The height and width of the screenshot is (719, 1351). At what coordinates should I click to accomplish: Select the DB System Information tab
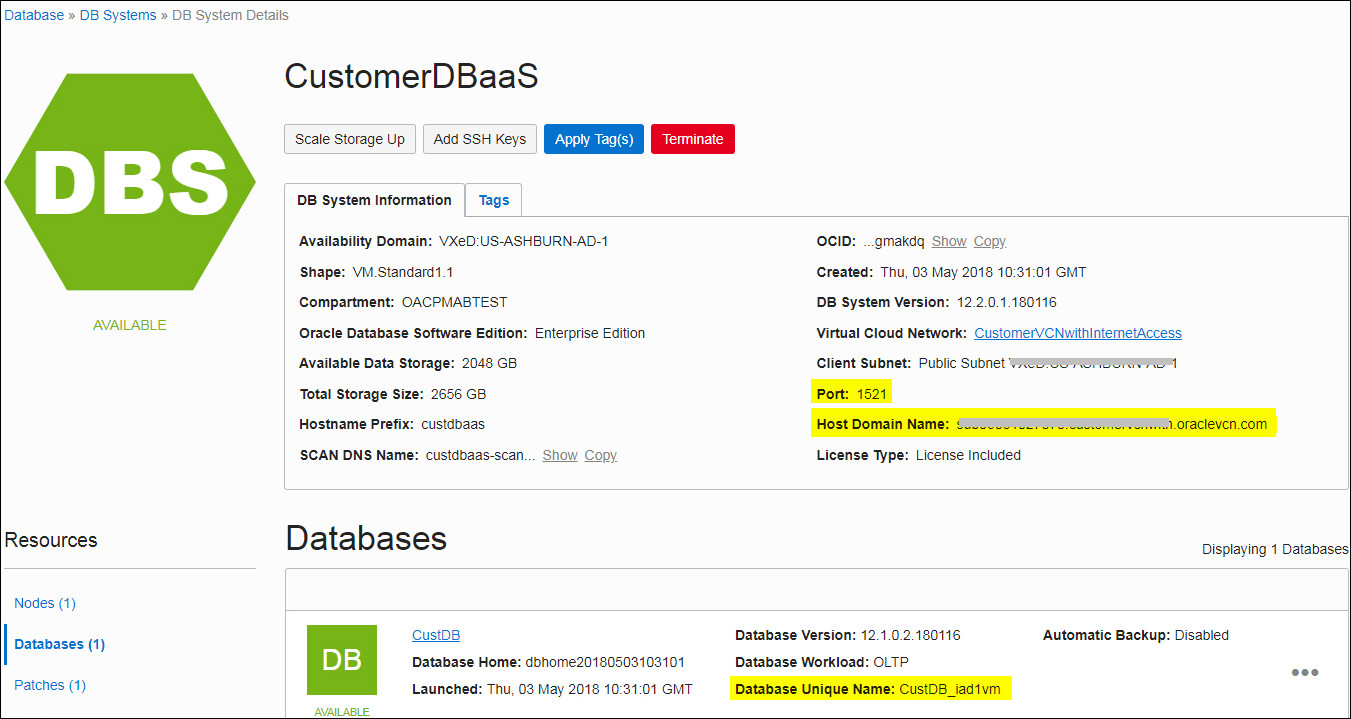(x=374, y=200)
